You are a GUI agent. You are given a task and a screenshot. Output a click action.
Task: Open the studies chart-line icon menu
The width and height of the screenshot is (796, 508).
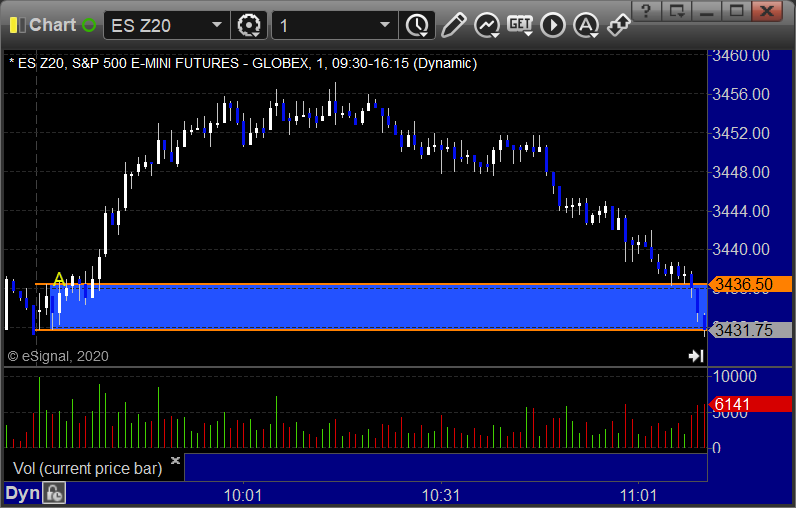(487, 25)
